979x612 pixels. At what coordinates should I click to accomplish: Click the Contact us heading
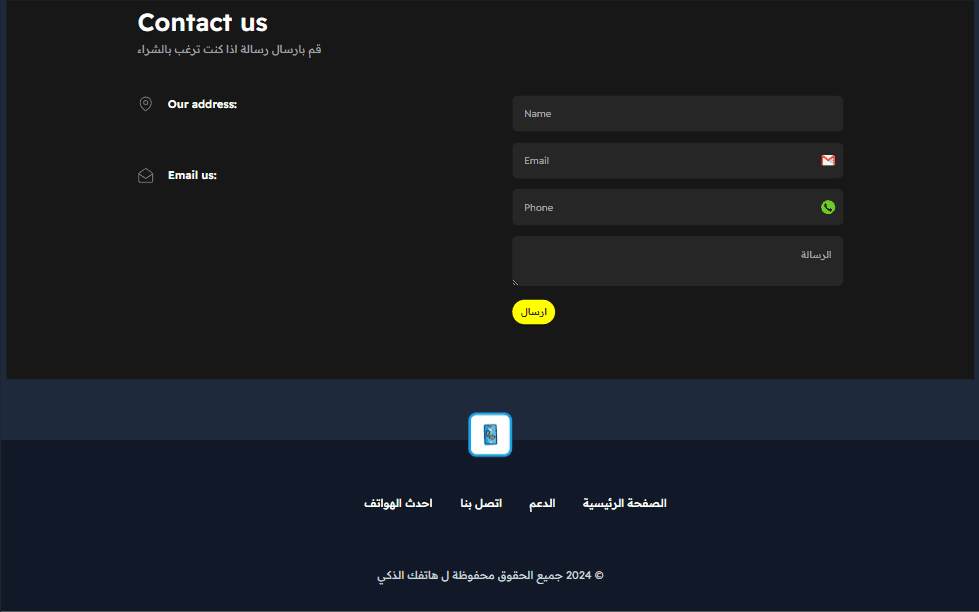202,22
